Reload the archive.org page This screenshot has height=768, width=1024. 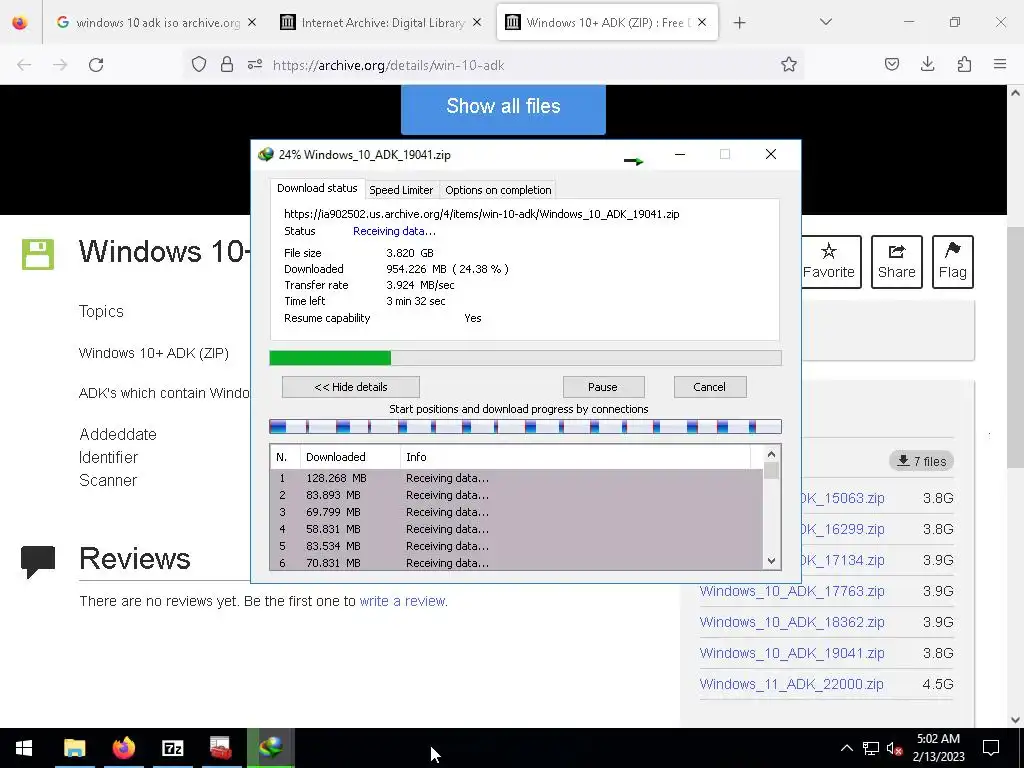click(x=96, y=65)
